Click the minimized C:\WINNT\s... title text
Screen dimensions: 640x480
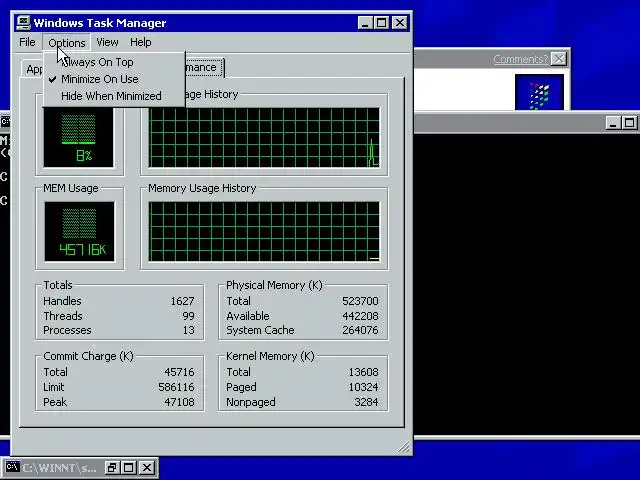pyautogui.click(x=59, y=468)
